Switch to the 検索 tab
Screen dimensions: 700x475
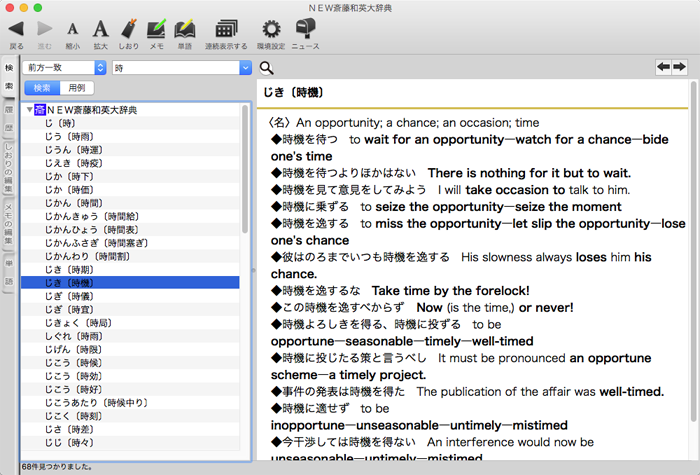(42, 88)
